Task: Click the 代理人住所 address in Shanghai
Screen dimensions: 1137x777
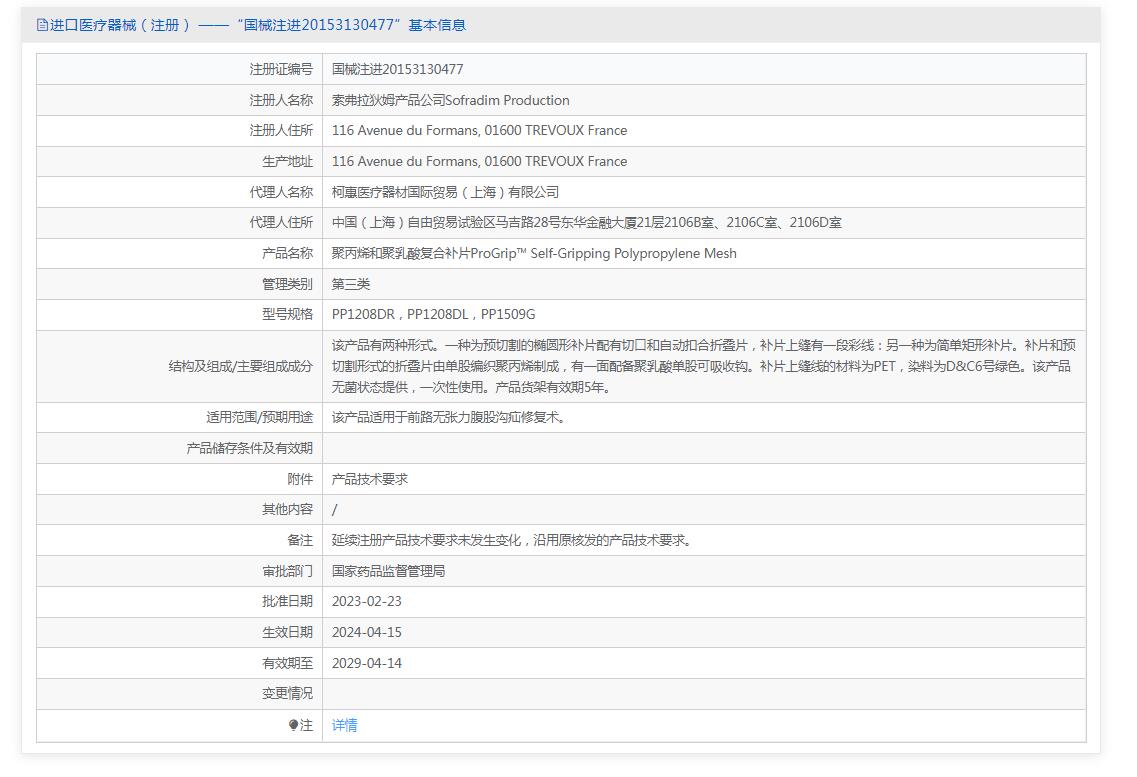Action: click(586, 222)
